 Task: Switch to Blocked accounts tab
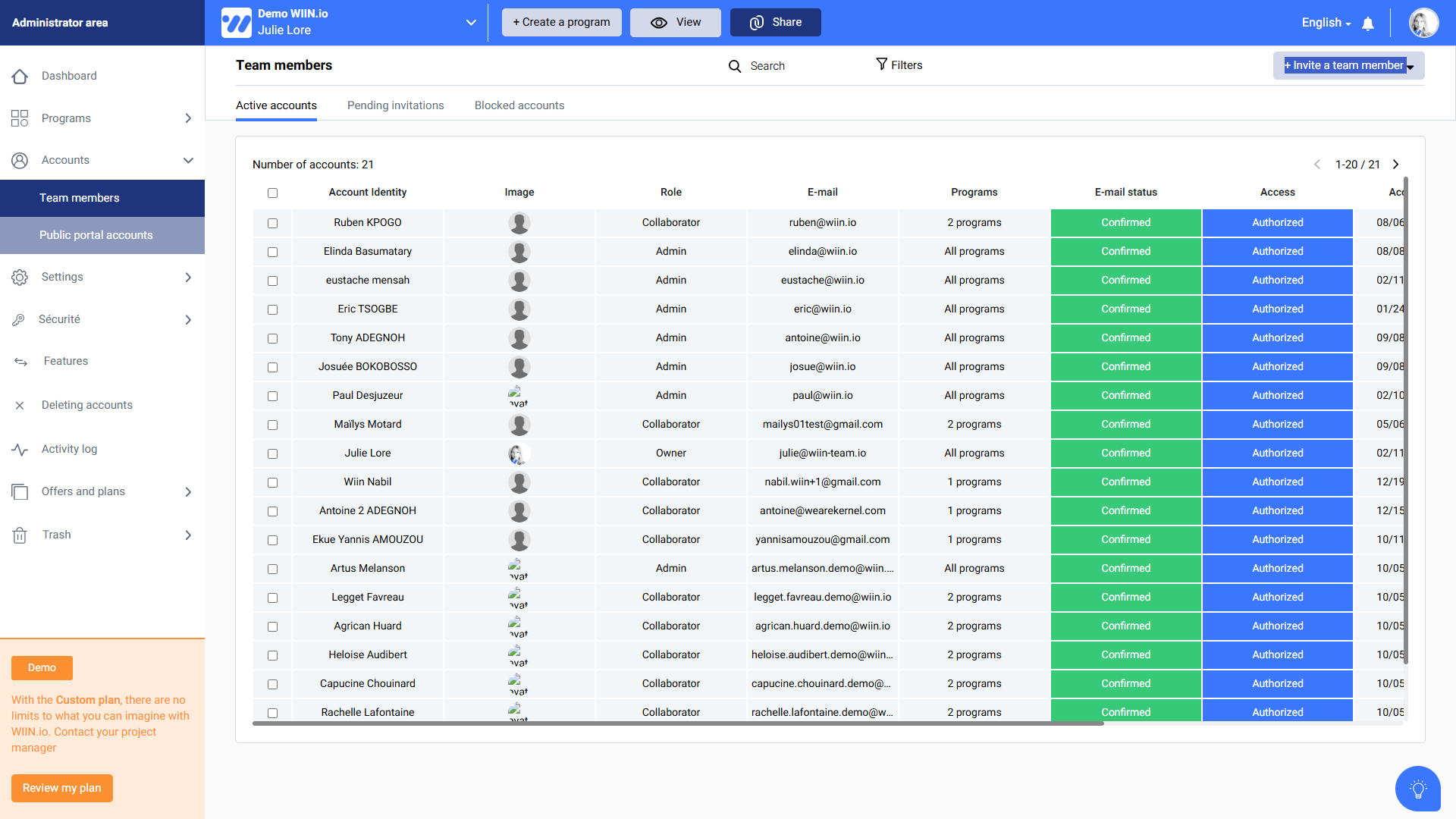coord(519,105)
